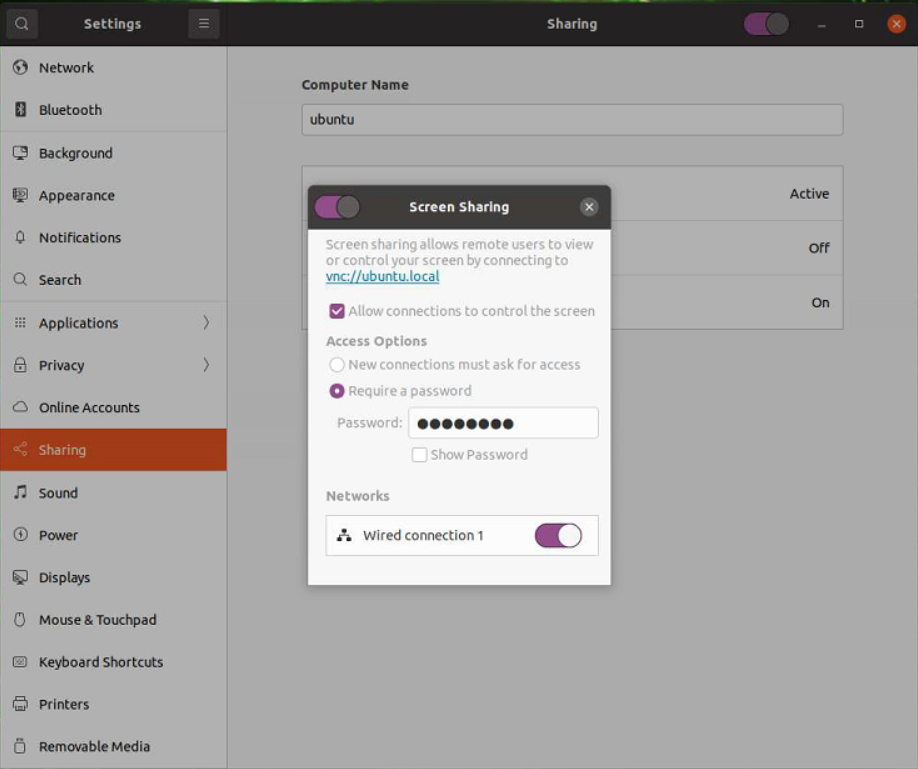
Task: Go to Background settings
Action: pos(114,153)
